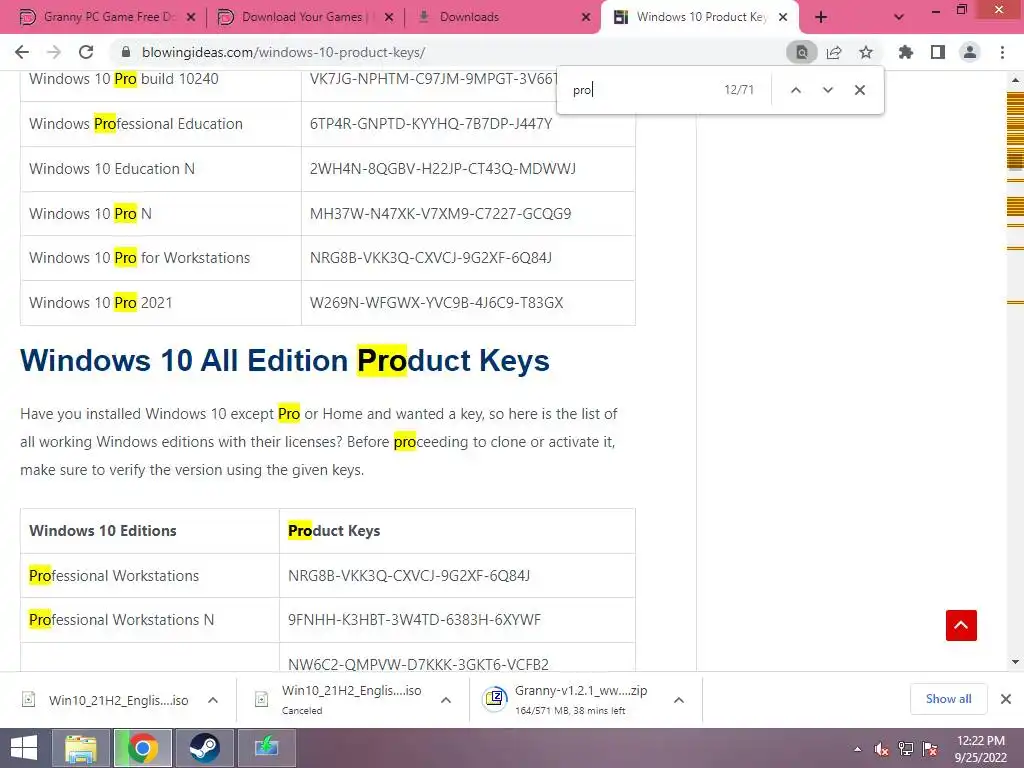Close the Downloads tab
The width and height of the screenshot is (1024, 768).
coord(586,17)
